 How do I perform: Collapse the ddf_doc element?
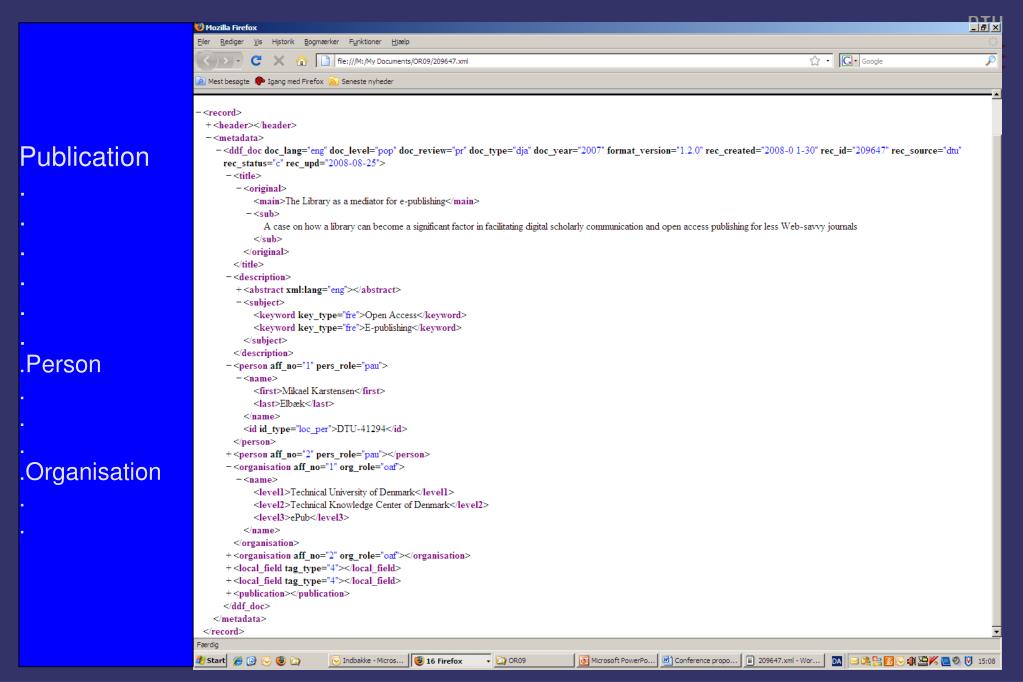tap(219, 151)
